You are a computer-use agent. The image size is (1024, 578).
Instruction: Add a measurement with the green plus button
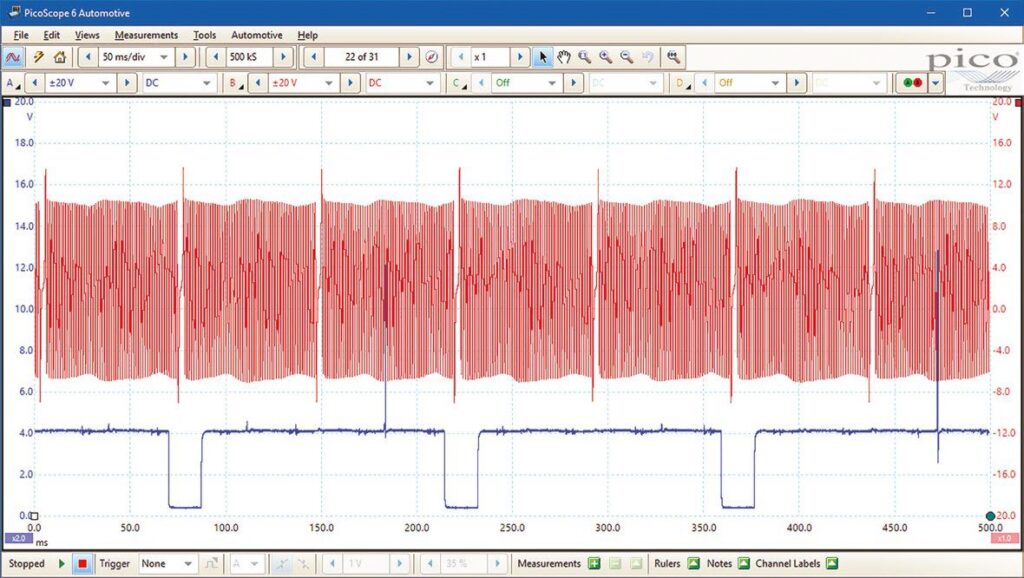pyautogui.click(x=596, y=563)
